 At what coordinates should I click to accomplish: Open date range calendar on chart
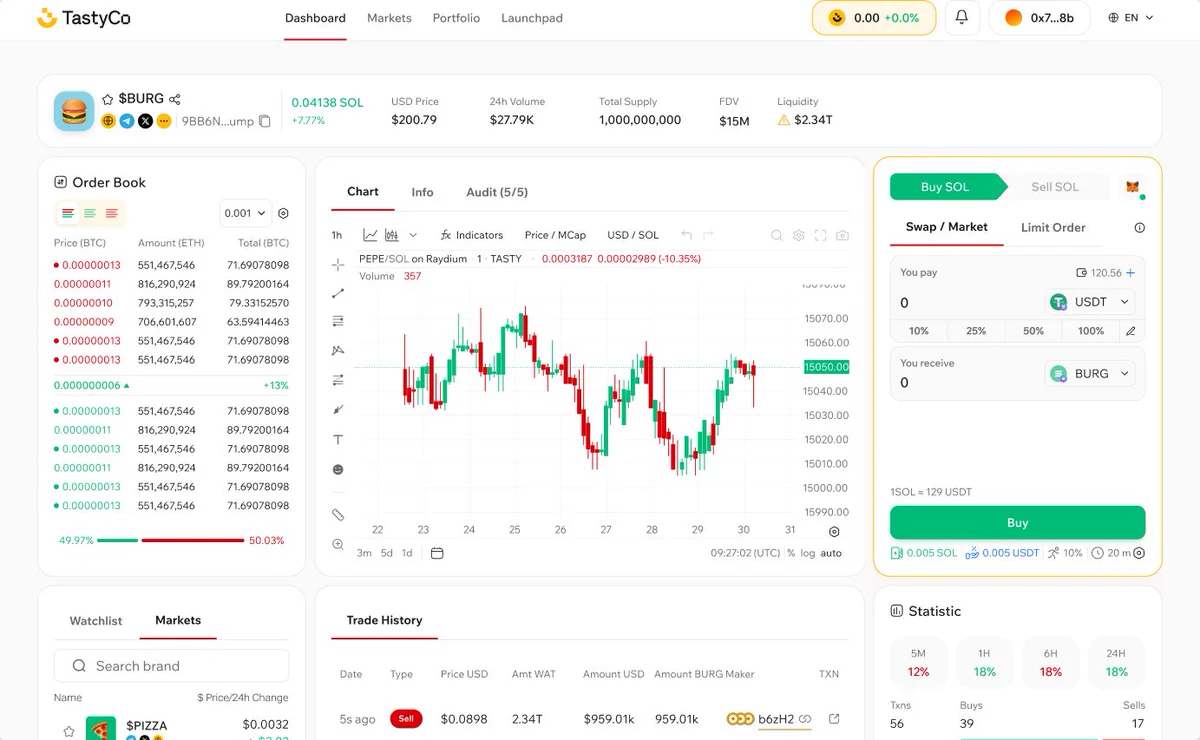[x=437, y=553]
